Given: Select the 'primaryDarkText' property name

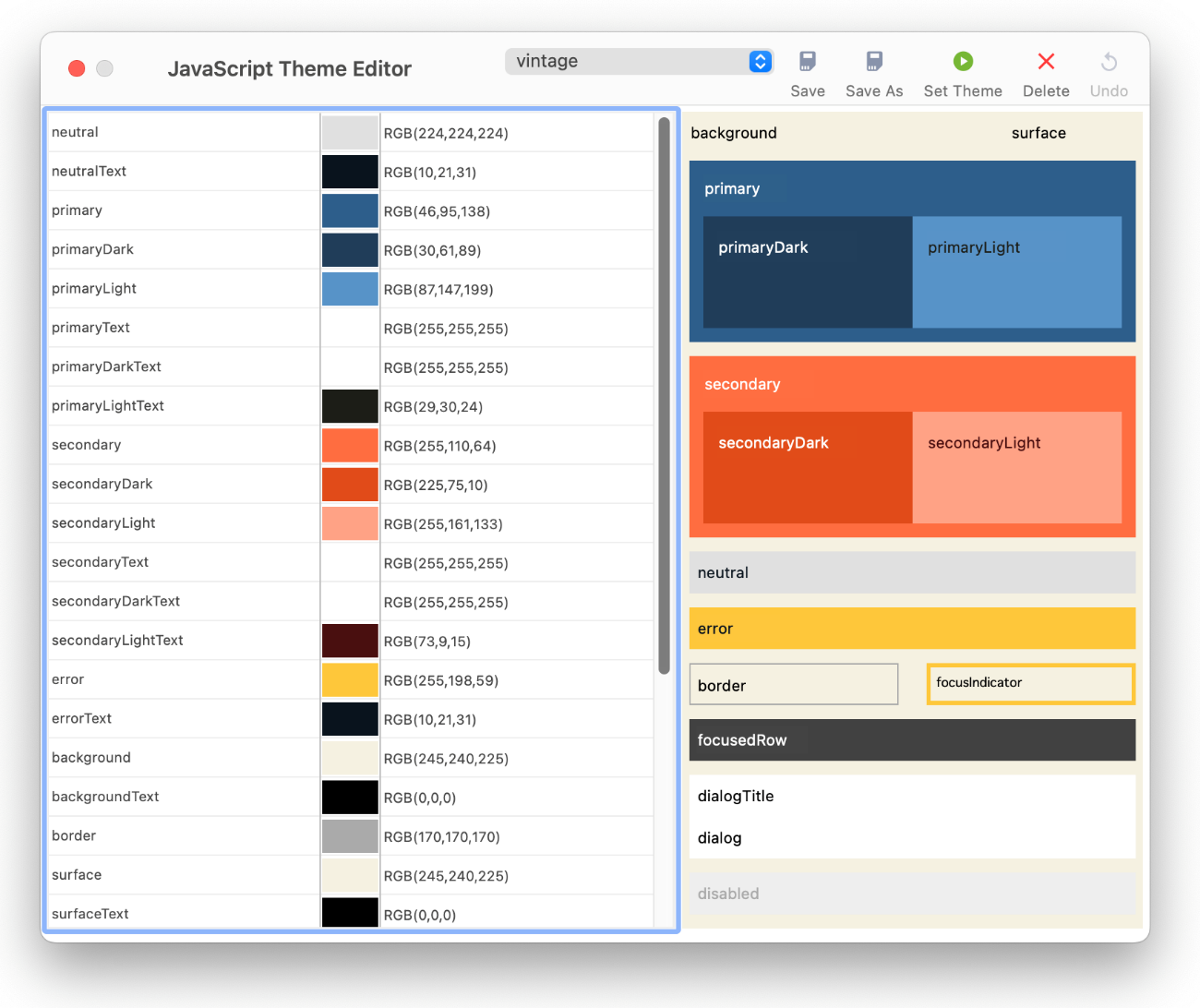Looking at the screenshot, I should coord(106,366).
